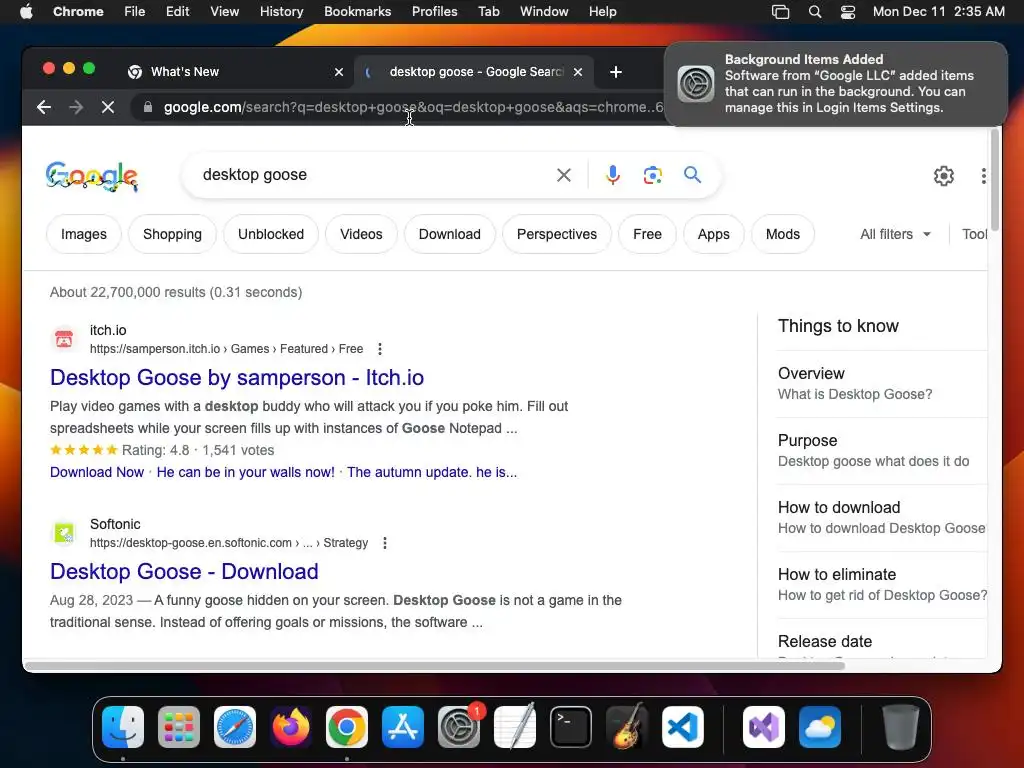Open the Trash in dock
Viewport: 1024px width, 768px height.
coord(901,727)
